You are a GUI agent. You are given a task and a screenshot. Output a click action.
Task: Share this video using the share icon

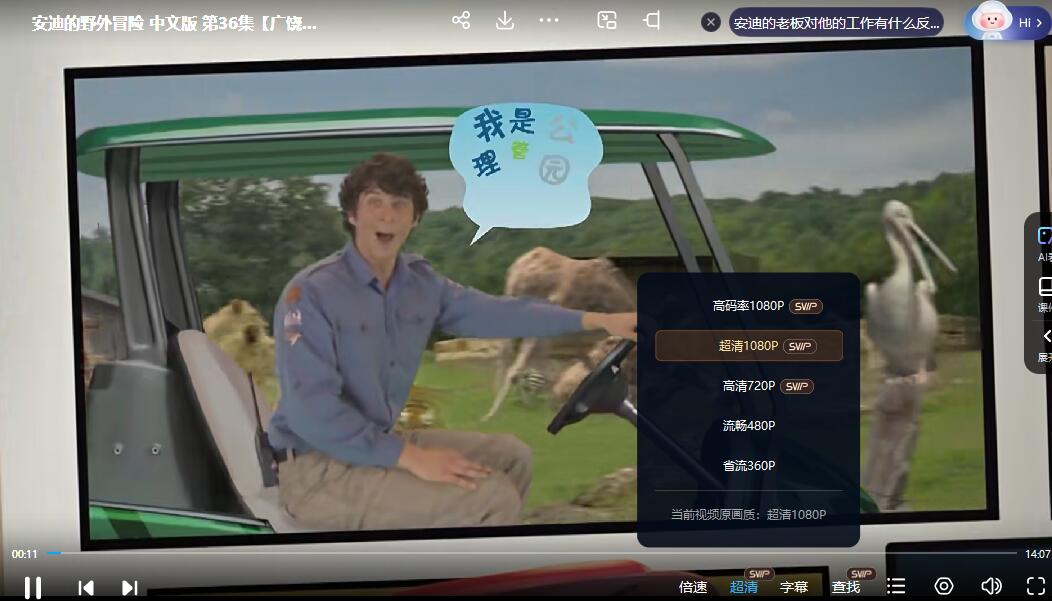(461, 20)
